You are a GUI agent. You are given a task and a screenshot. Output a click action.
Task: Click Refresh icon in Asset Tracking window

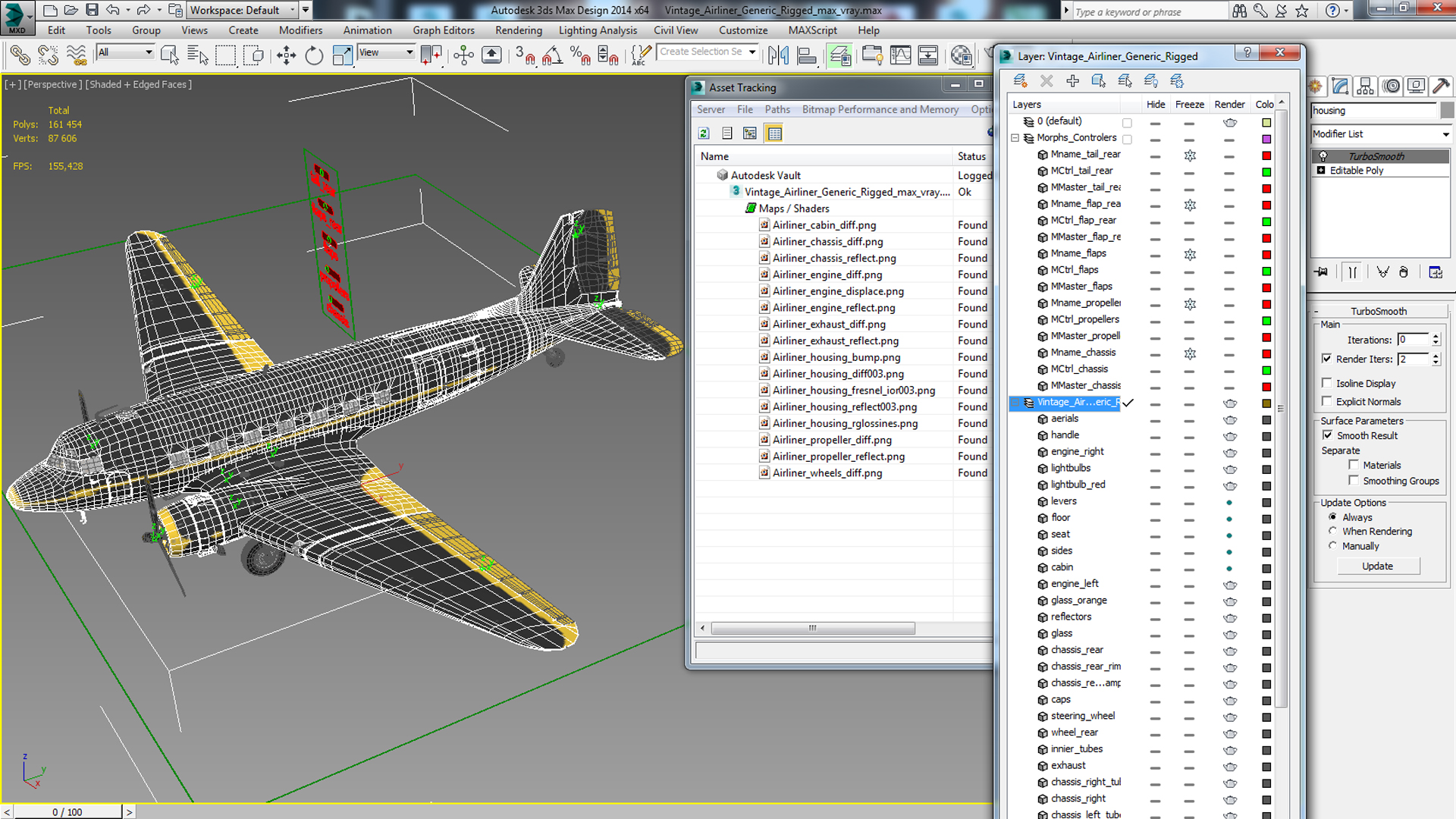[x=704, y=133]
